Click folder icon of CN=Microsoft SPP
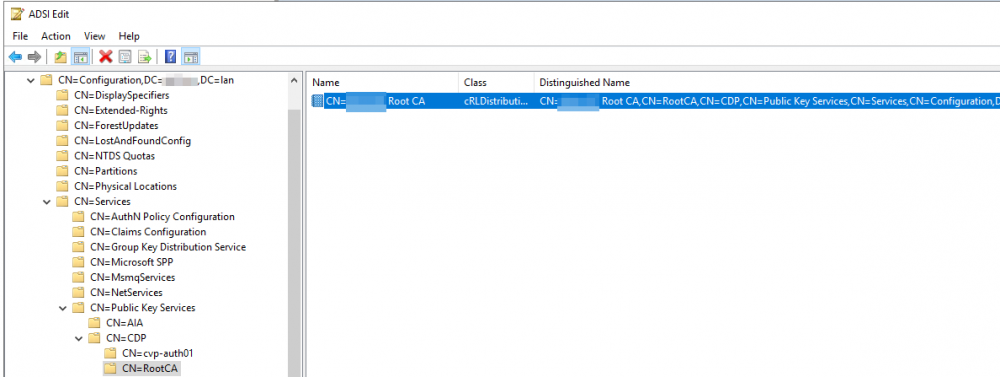Image resolution: width=1000 pixels, height=377 pixels. (x=78, y=262)
